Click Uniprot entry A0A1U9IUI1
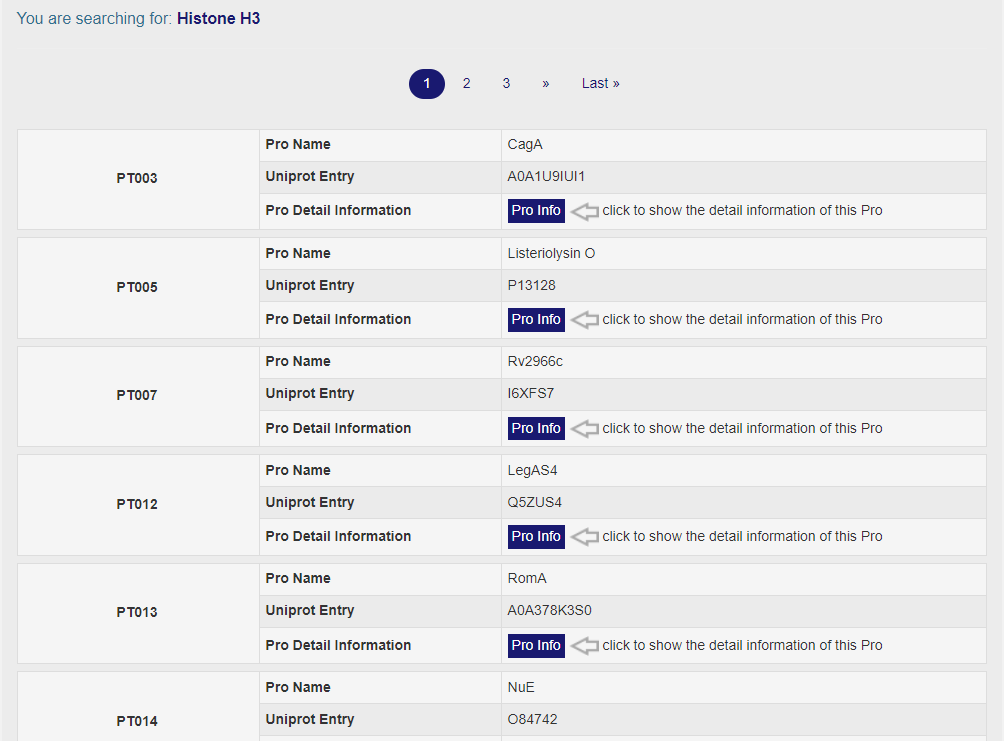Screen dimensions: 1004x741 point(546,177)
